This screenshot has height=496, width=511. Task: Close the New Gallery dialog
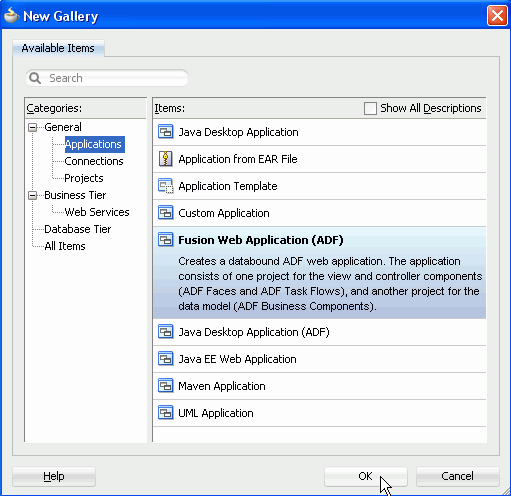coord(497,15)
